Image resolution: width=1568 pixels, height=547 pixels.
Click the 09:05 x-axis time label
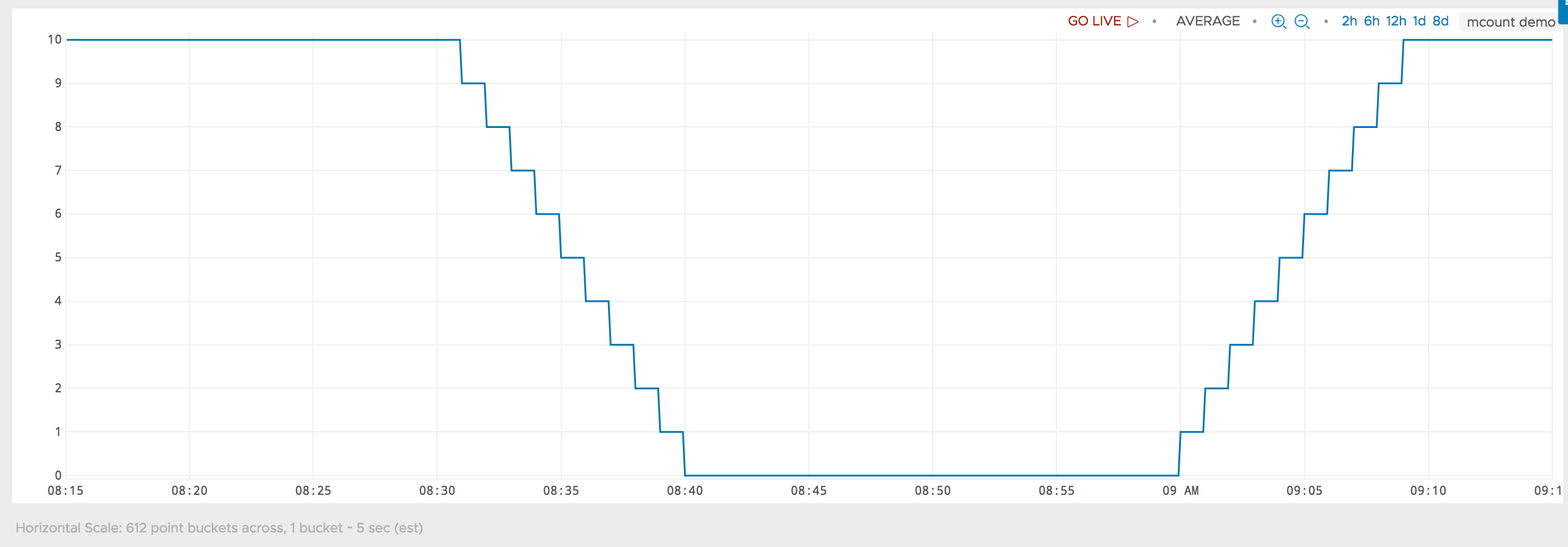(1305, 491)
